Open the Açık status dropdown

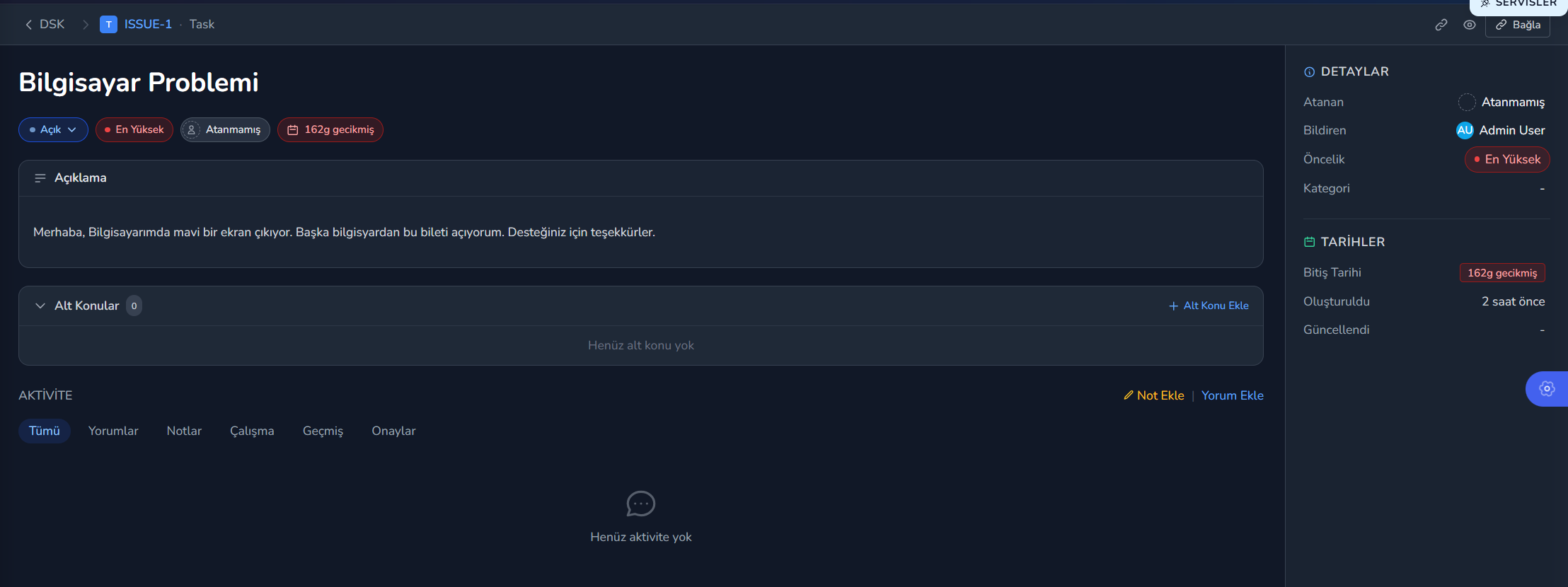53,129
